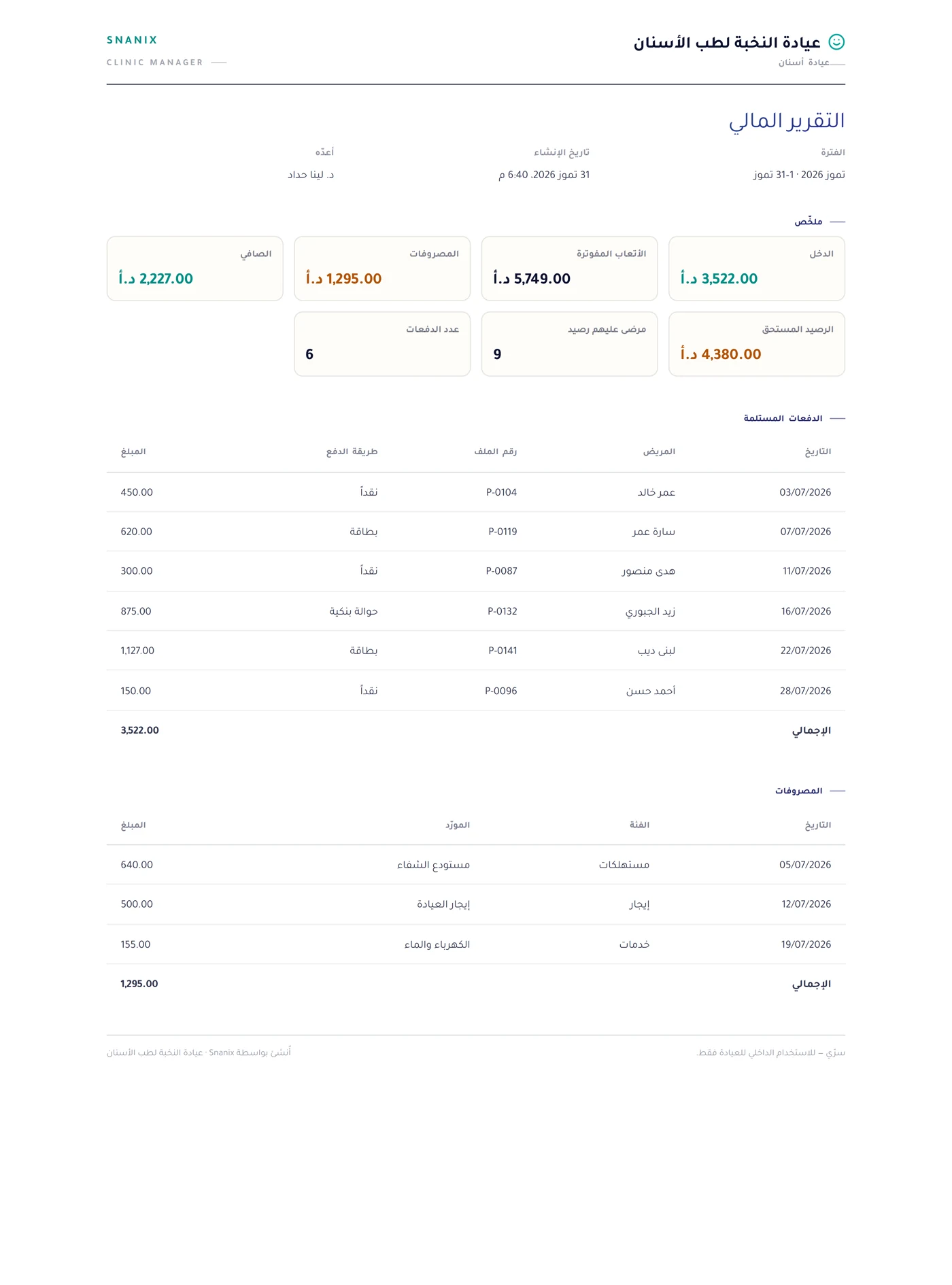Click patient name أحمد حسن

(651, 691)
